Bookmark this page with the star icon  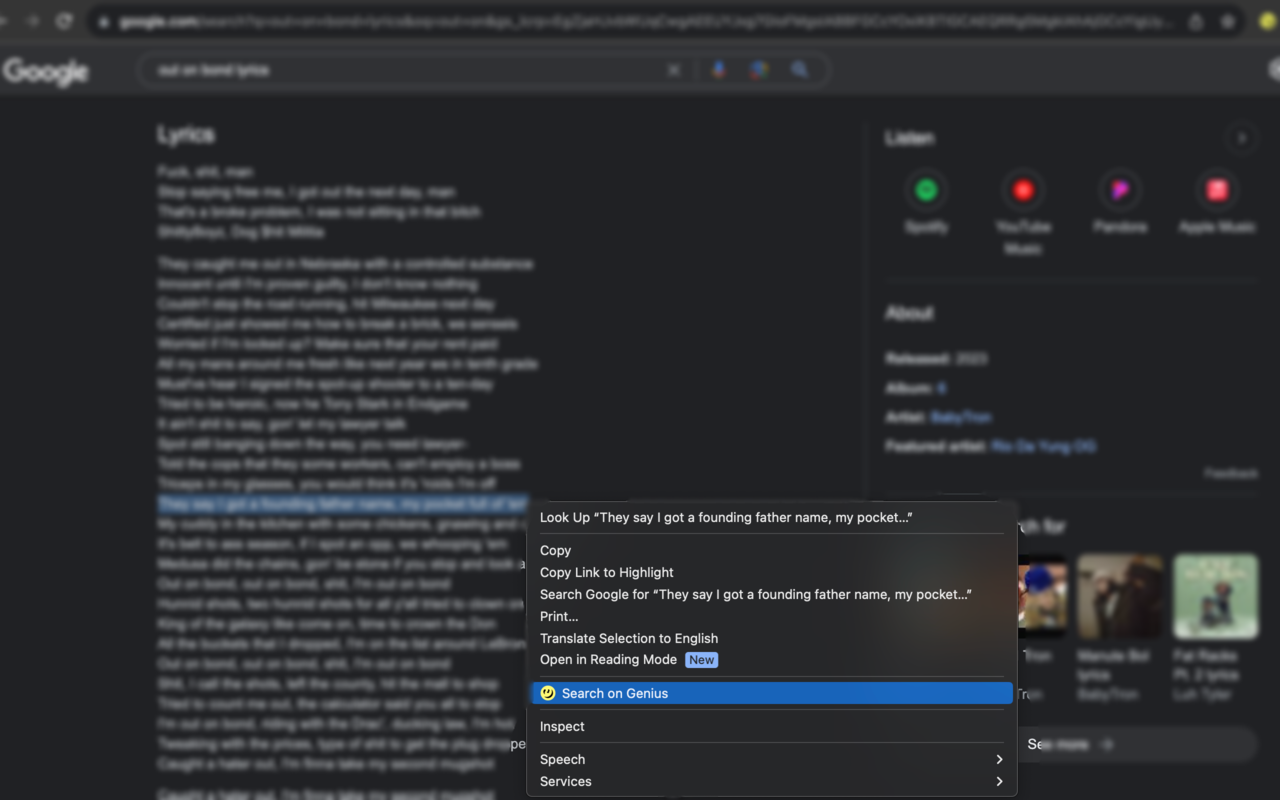pos(1228,21)
